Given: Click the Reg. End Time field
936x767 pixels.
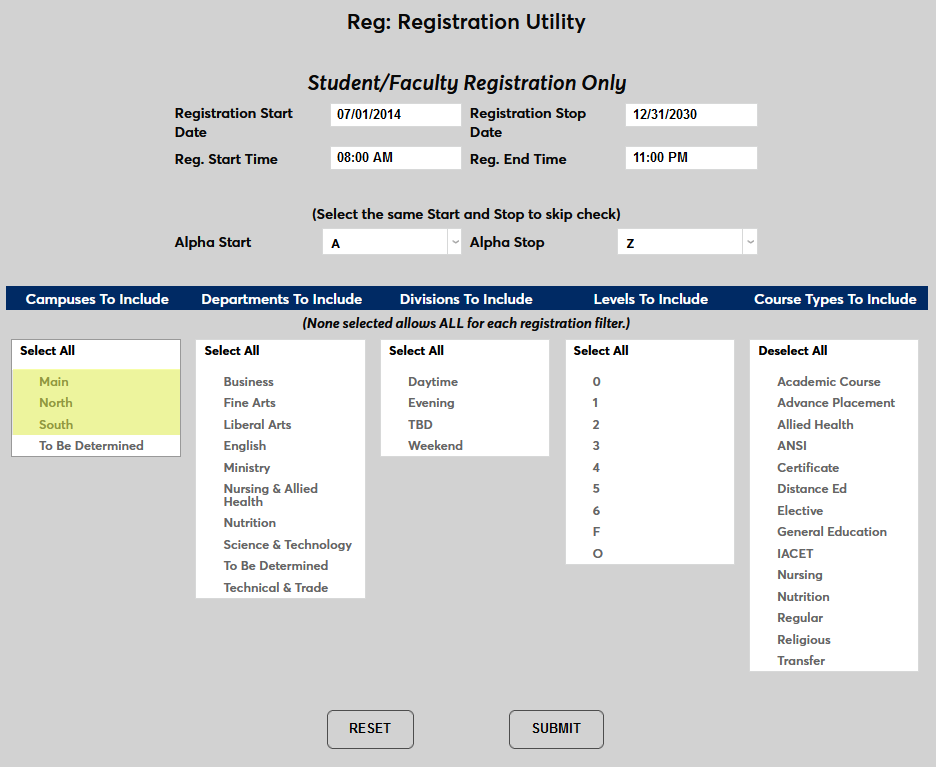Looking at the screenshot, I should coord(691,158).
